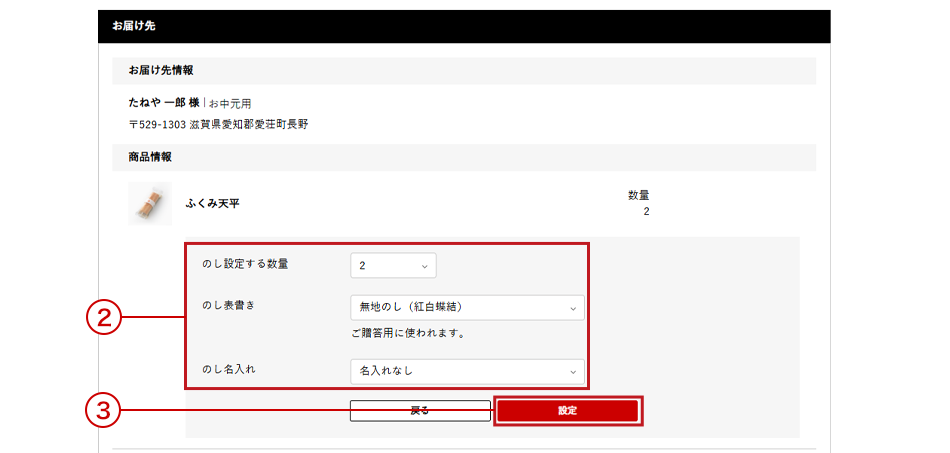Click the recipient name たねや 一郎 様
This screenshot has width=950, height=453.
(x=164, y=103)
